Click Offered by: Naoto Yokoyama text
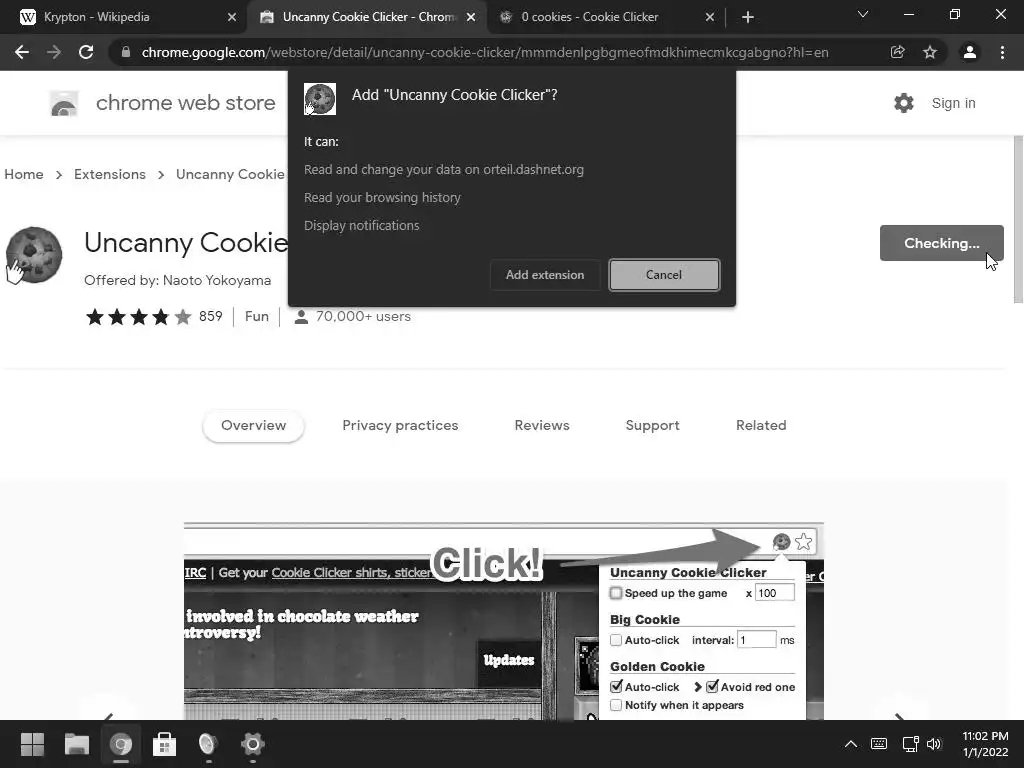The image size is (1024, 768). coord(178,280)
